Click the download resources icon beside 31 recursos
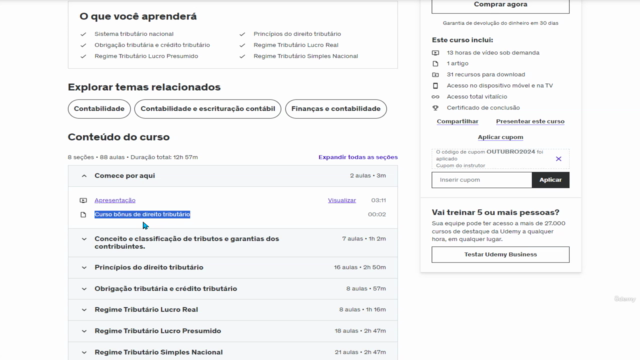Viewport: 640px width, 360px height. (x=436, y=75)
